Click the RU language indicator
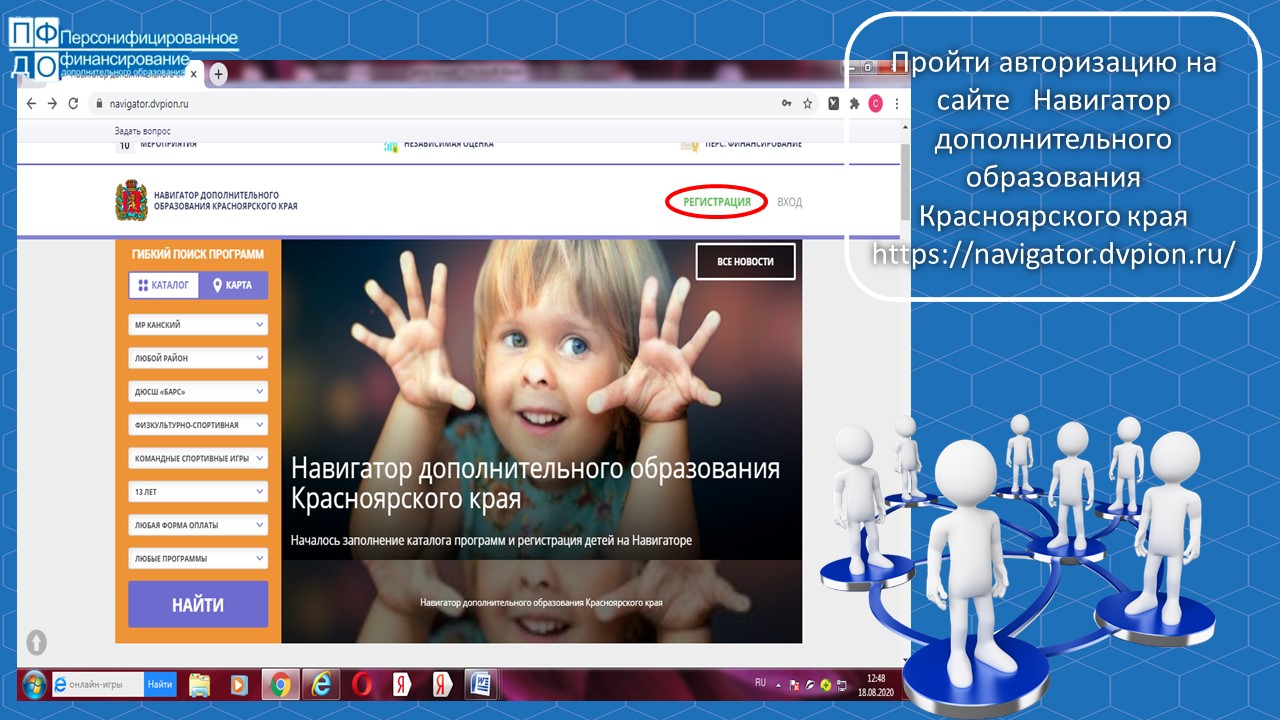This screenshot has height=720, width=1280. click(761, 683)
